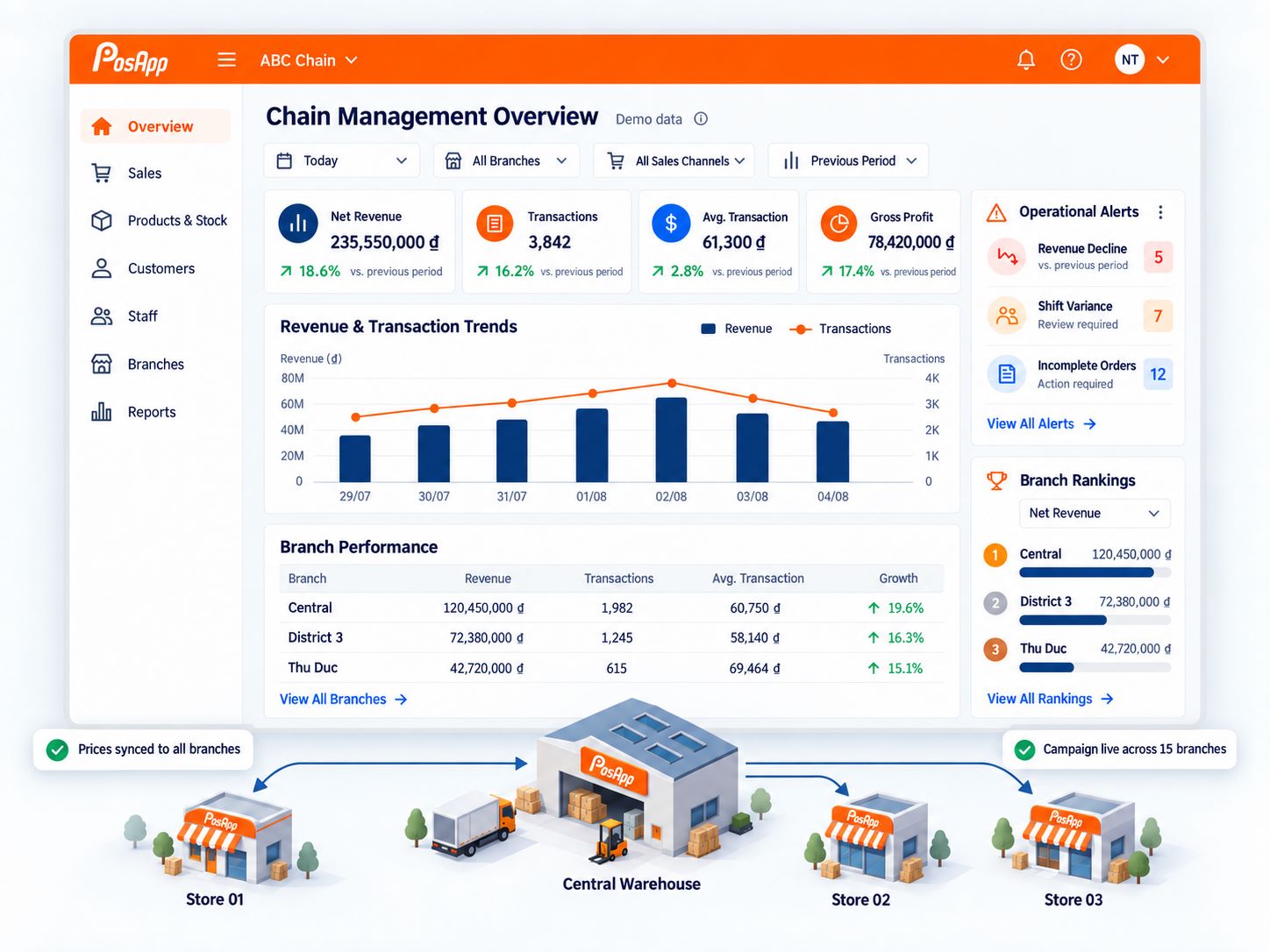Screen dimensions: 1270x952
Task: Click the Operational Alerts warning triangle icon
Action: coord(996,212)
